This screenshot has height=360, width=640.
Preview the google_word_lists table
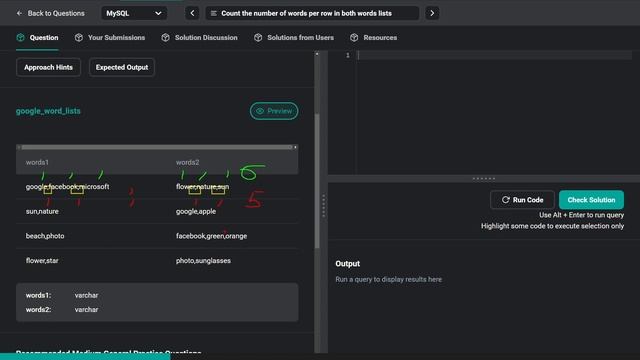pos(274,111)
